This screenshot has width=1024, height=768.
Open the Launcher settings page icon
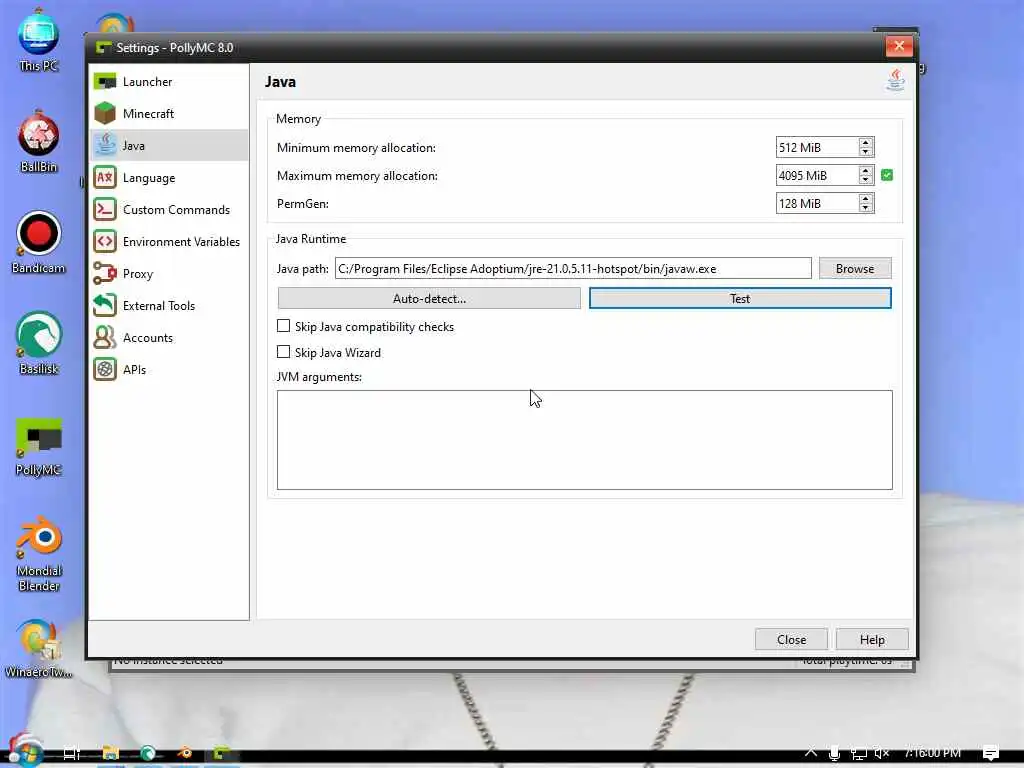pos(104,82)
